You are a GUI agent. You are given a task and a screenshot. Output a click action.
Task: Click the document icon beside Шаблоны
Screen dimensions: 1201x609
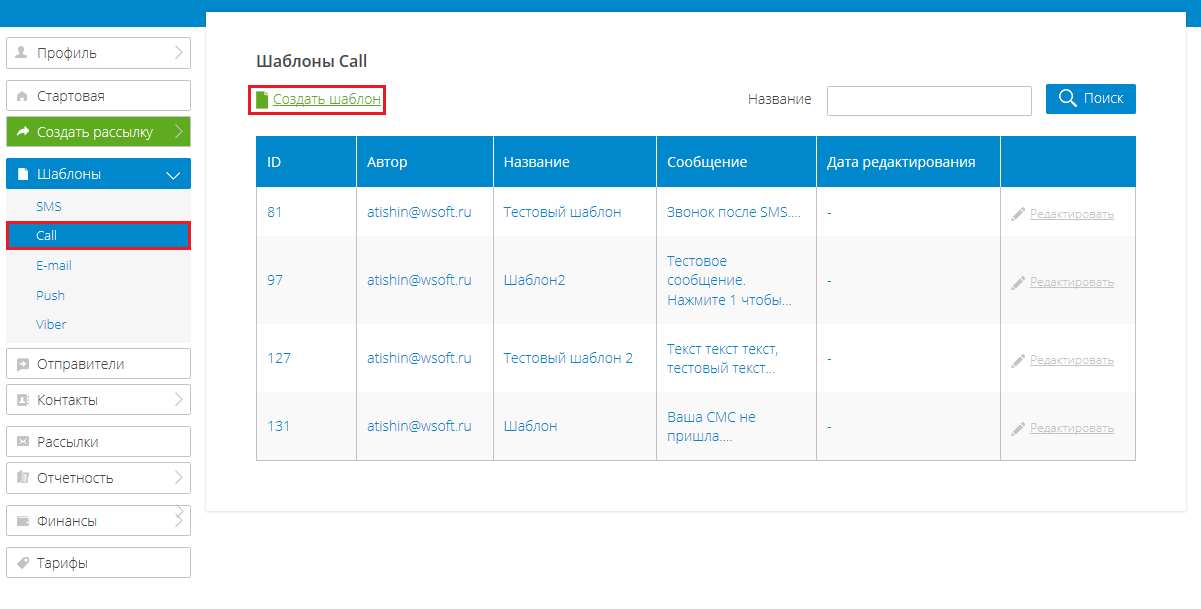(x=22, y=174)
